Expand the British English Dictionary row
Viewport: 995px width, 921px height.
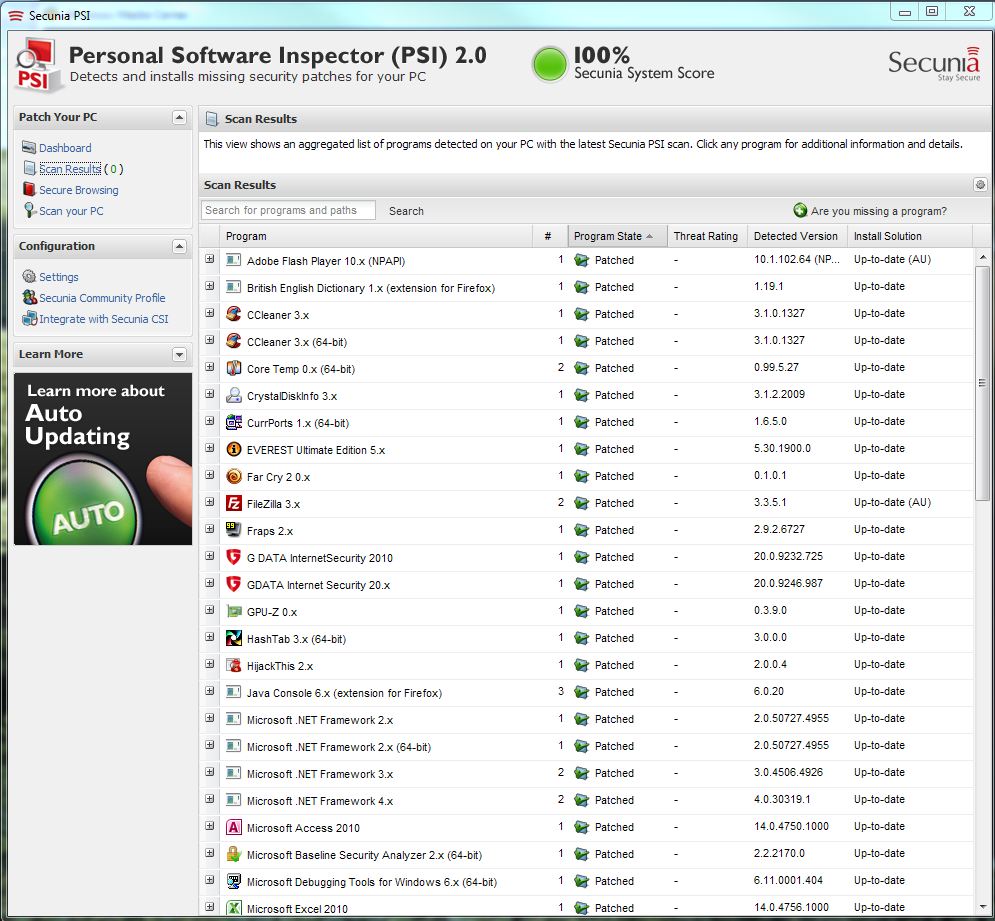point(209,286)
